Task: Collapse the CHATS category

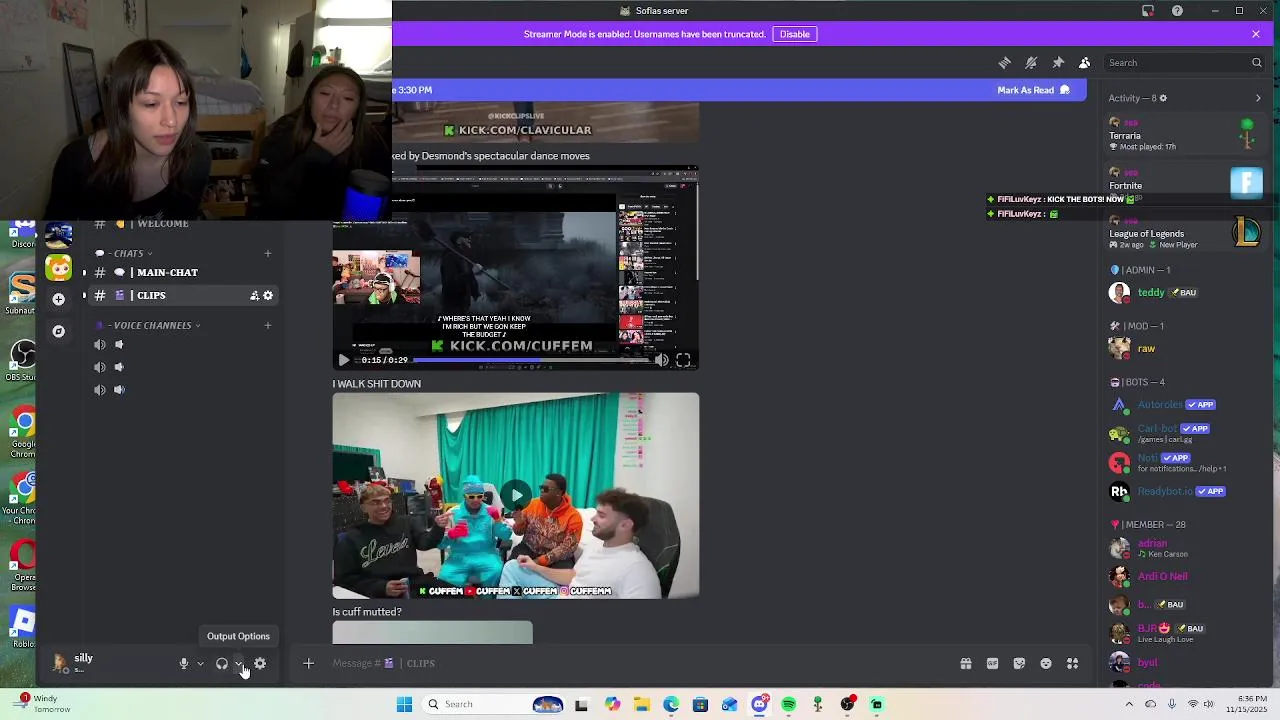Action: pos(131,254)
